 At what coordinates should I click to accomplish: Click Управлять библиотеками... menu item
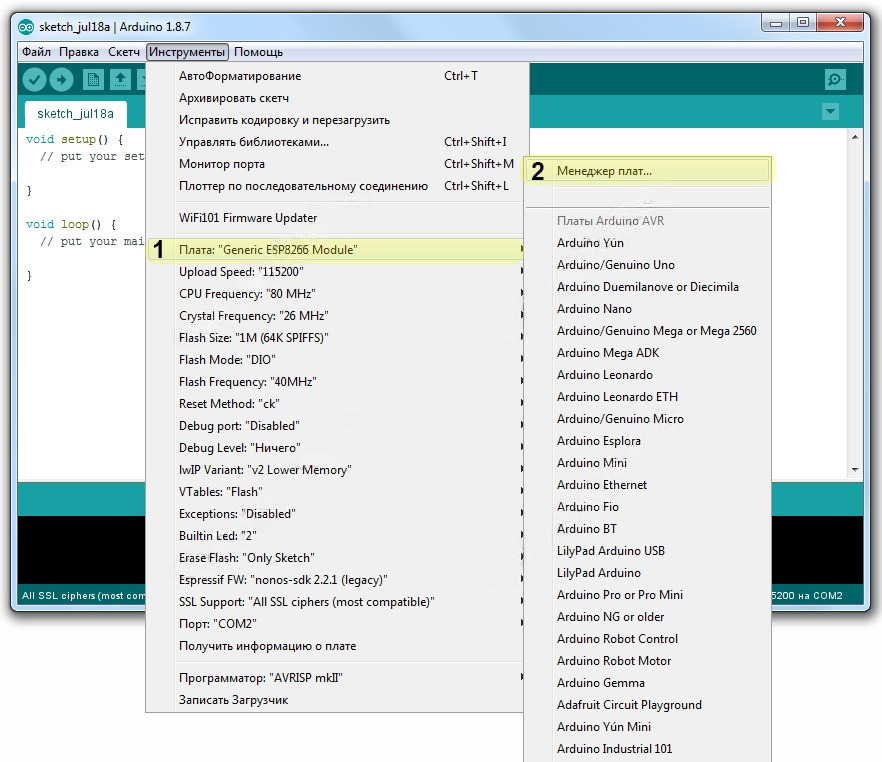click(x=254, y=142)
